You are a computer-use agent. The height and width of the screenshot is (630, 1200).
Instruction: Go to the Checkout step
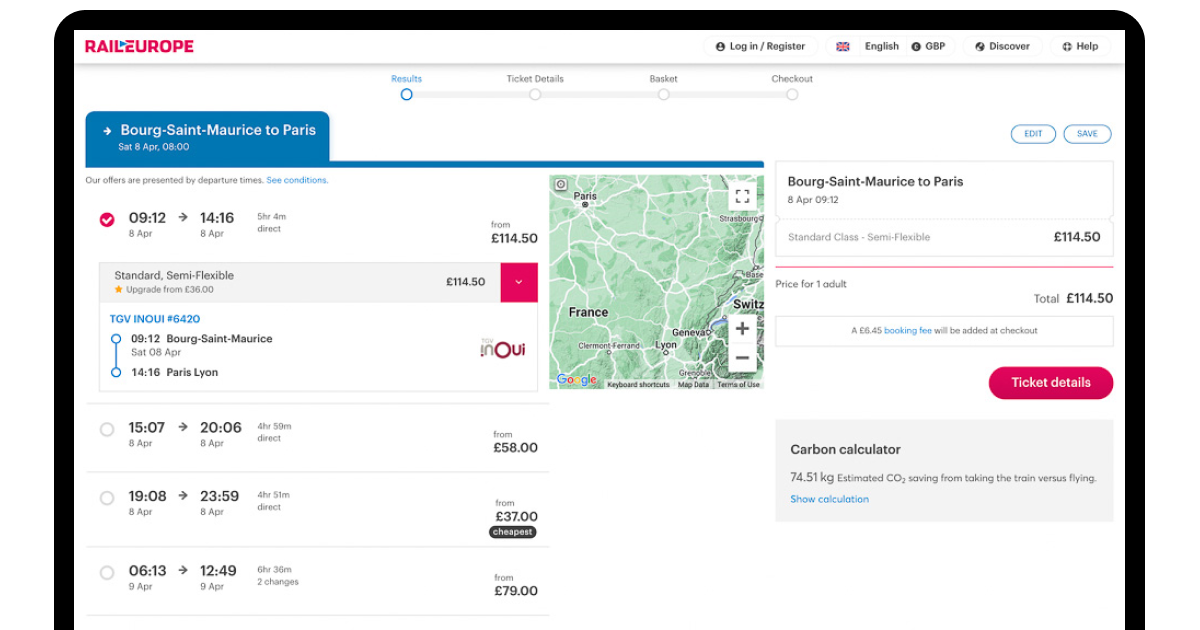[792, 86]
